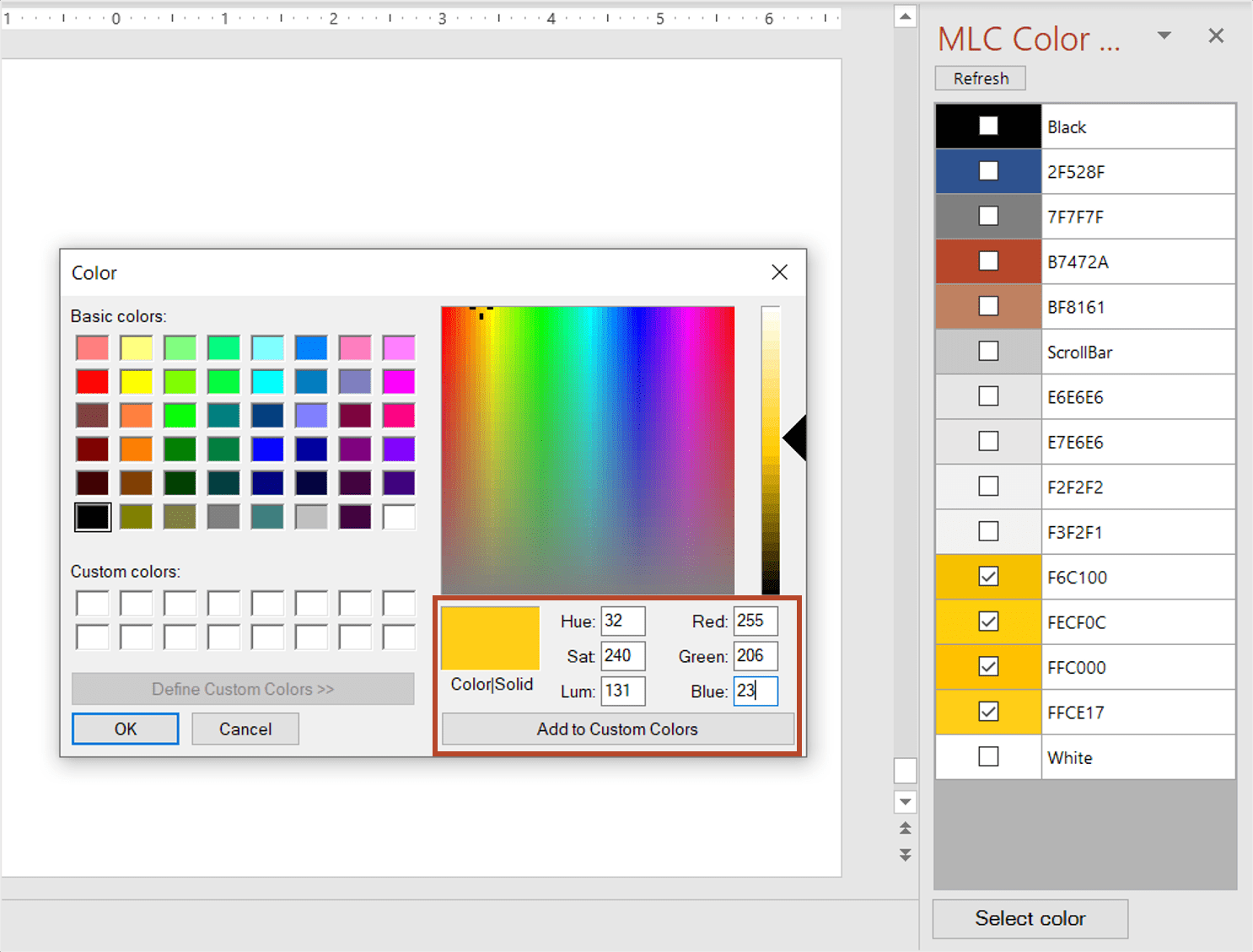Check the Black color checkbox
Screen dimensions: 1253x952
(x=988, y=126)
